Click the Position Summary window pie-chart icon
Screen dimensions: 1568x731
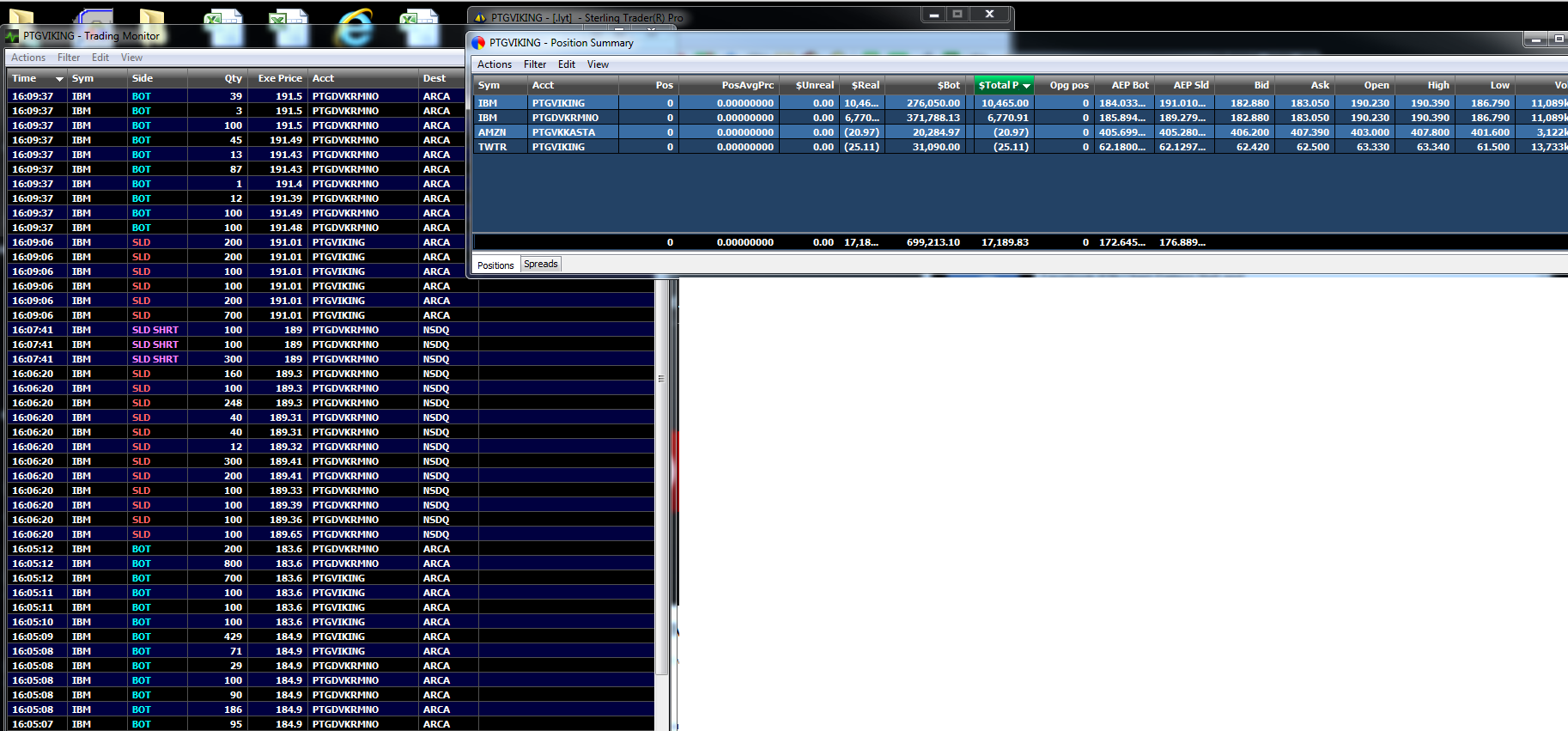pyautogui.click(x=478, y=43)
